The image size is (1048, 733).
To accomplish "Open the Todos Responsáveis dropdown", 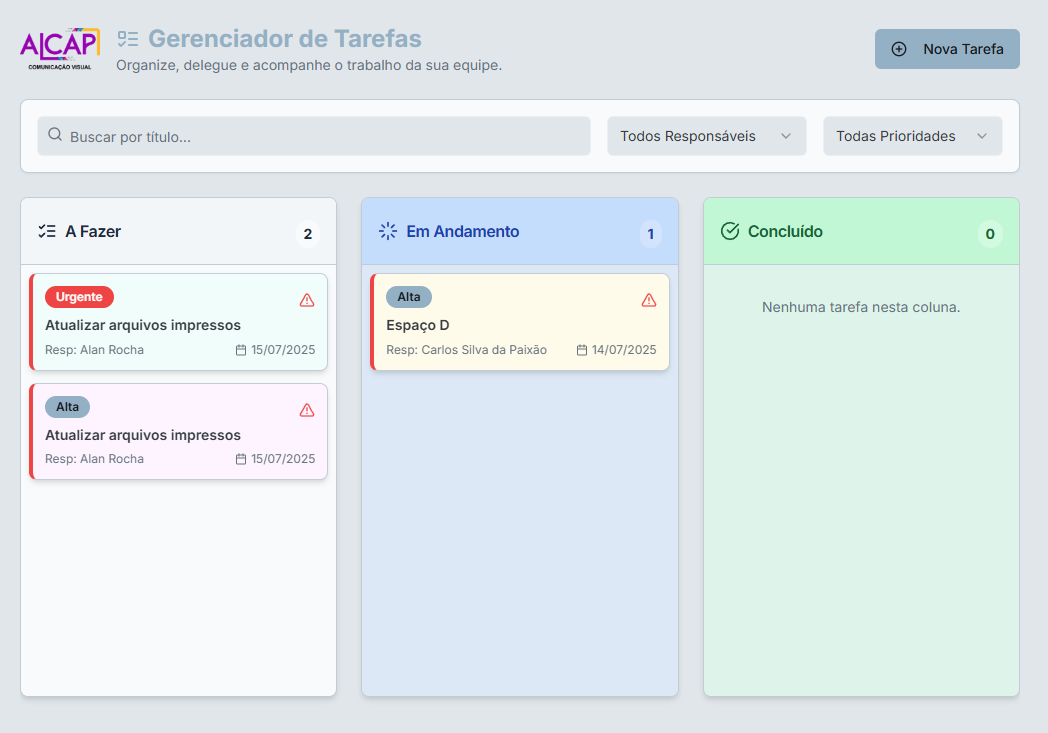I will point(706,135).
